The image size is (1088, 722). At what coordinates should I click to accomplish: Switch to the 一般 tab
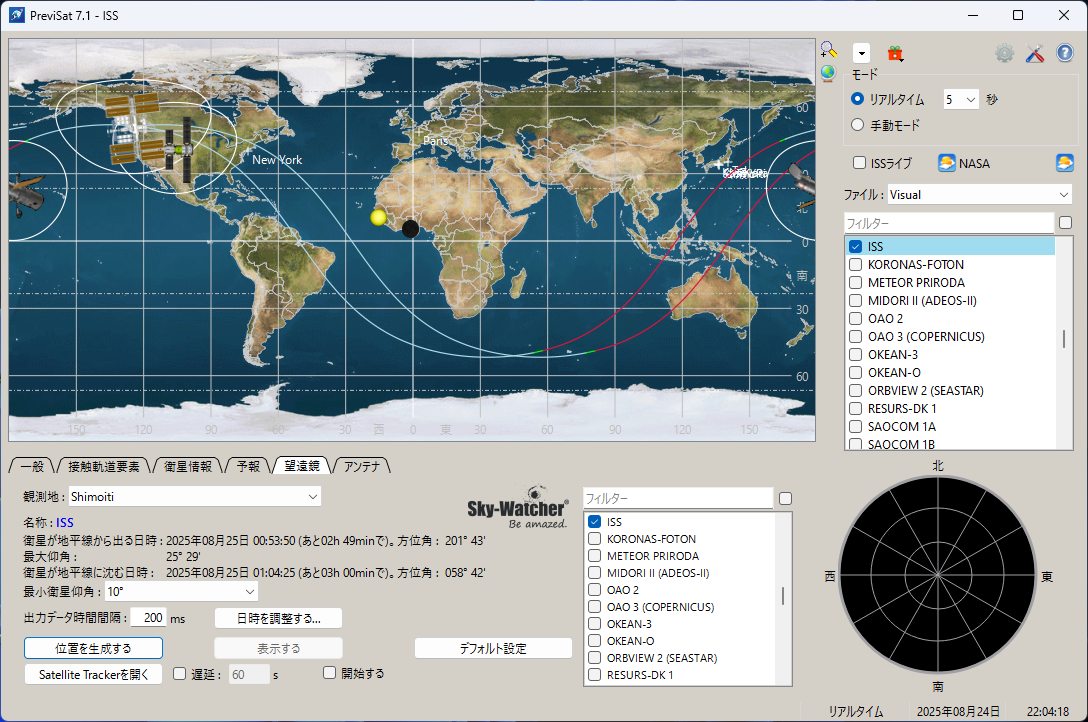tap(32, 466)
